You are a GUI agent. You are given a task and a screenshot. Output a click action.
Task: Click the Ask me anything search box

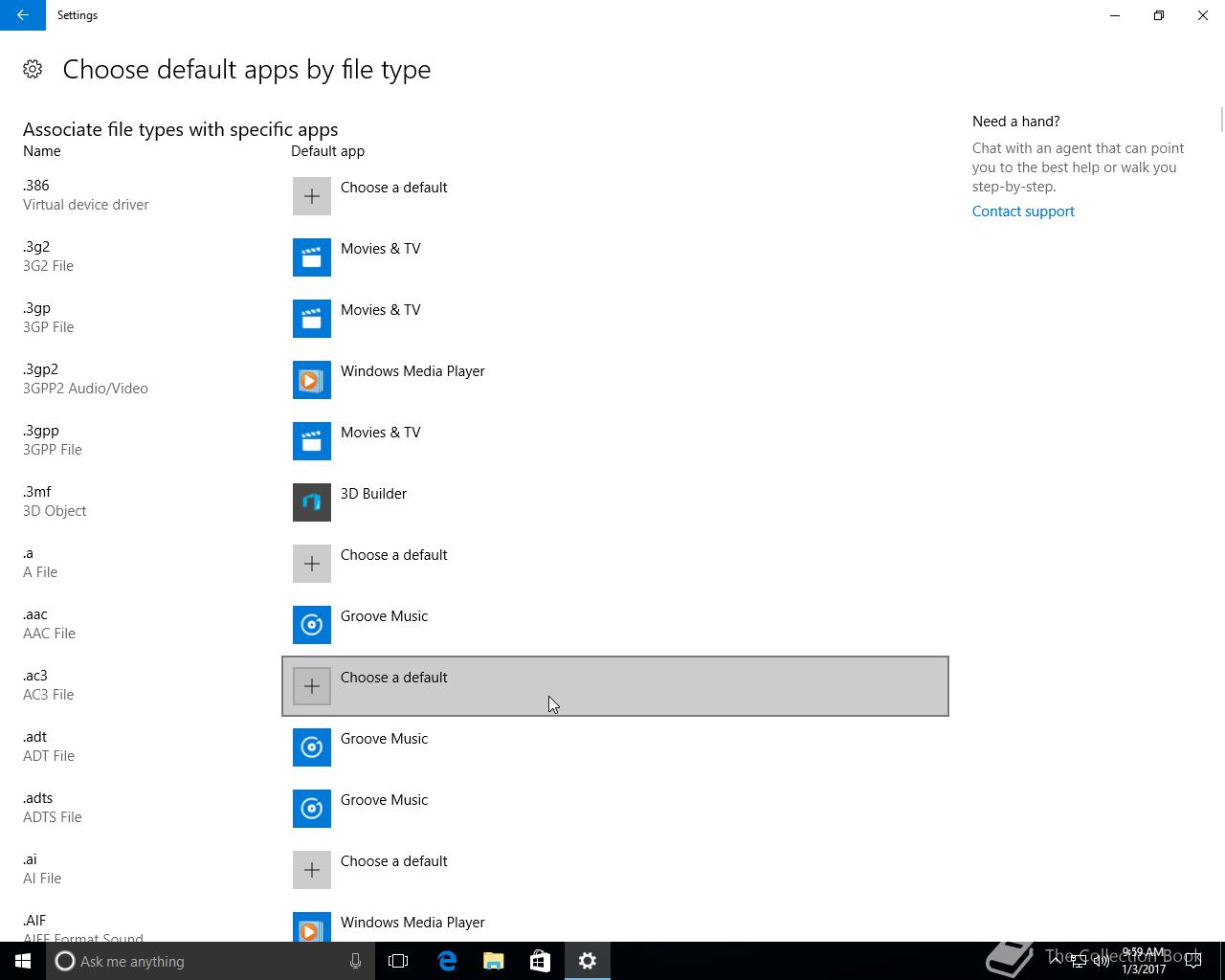coord(211,961)
